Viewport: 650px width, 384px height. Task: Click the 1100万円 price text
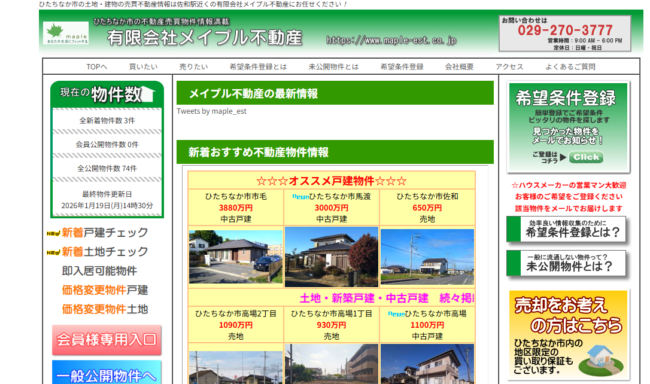click(x=427, y=325)
